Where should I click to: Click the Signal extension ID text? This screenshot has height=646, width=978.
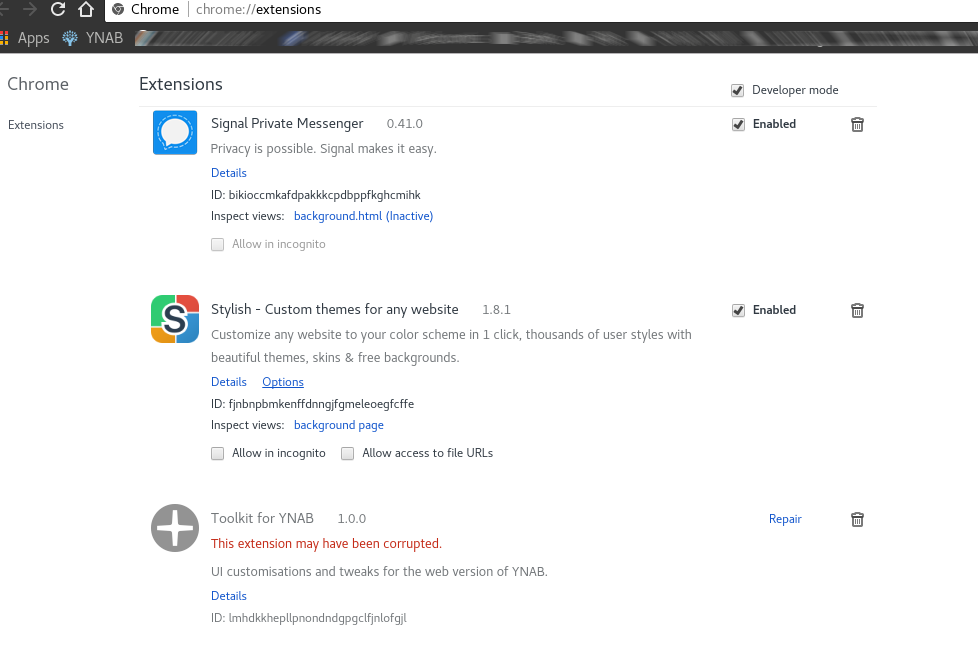click(316, 195)
